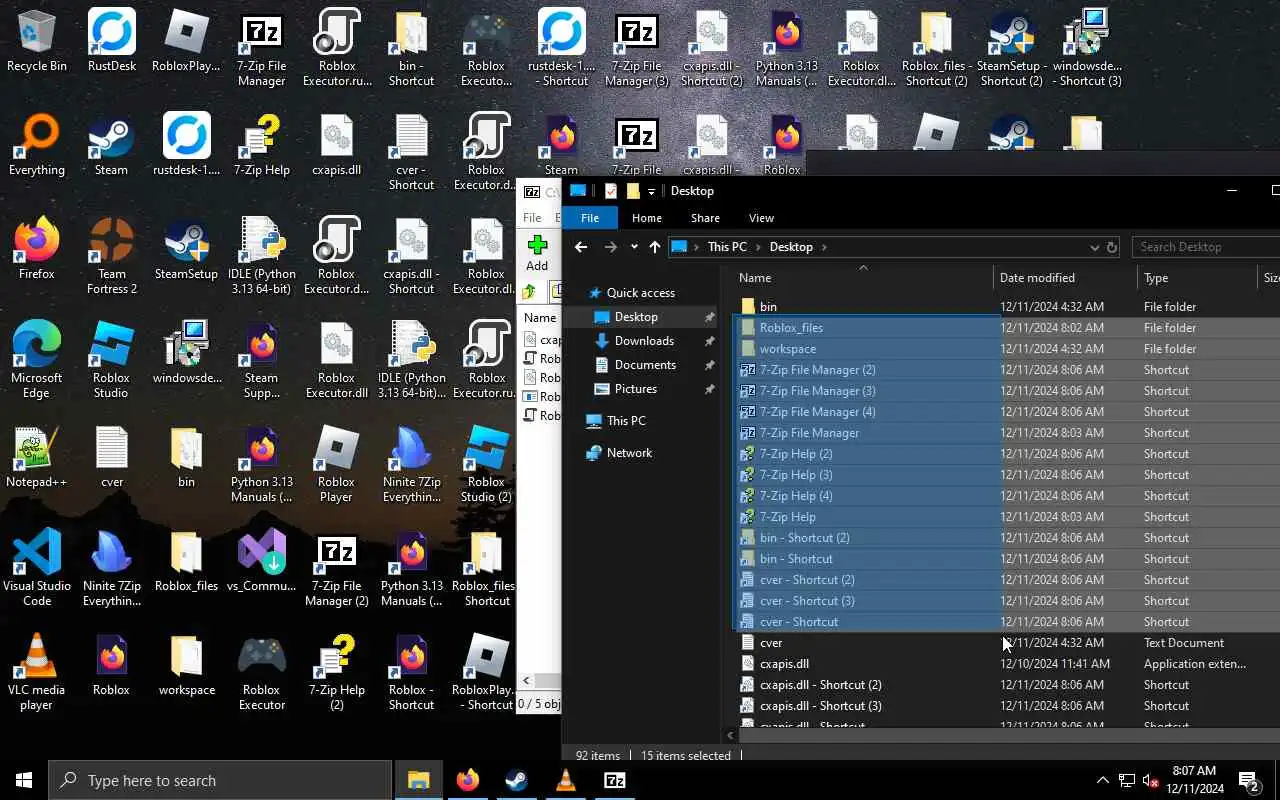Switch to the Home ribbon tab
Screen dimensions: 1280x800
[646, 218]
